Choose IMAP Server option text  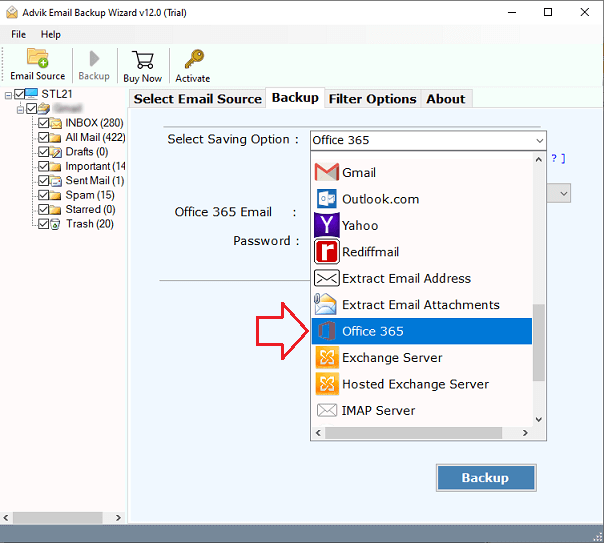[x=378, y=411]
